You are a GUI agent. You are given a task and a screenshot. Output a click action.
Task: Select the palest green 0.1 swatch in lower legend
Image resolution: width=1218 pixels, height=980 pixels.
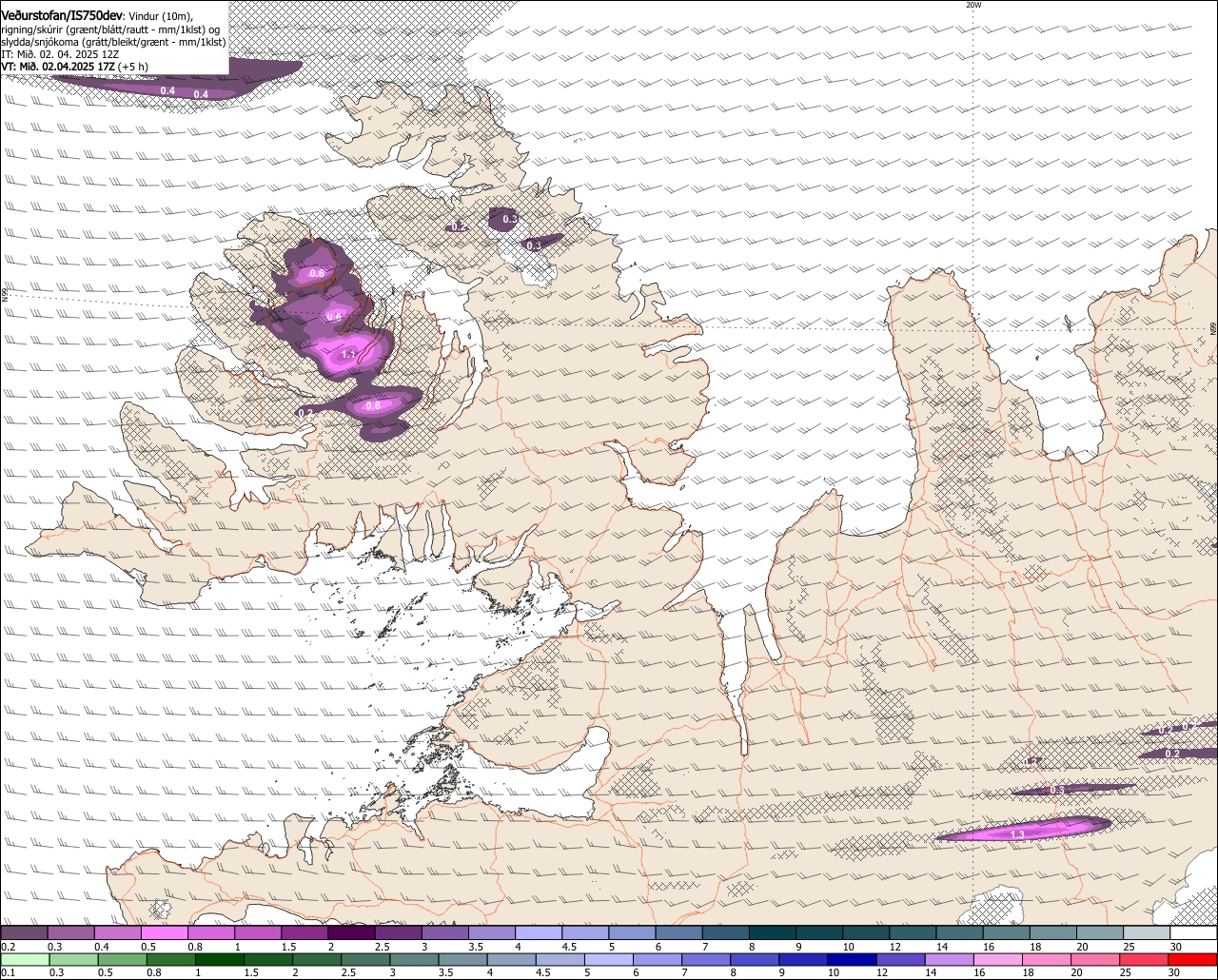(x=25, y=959)
